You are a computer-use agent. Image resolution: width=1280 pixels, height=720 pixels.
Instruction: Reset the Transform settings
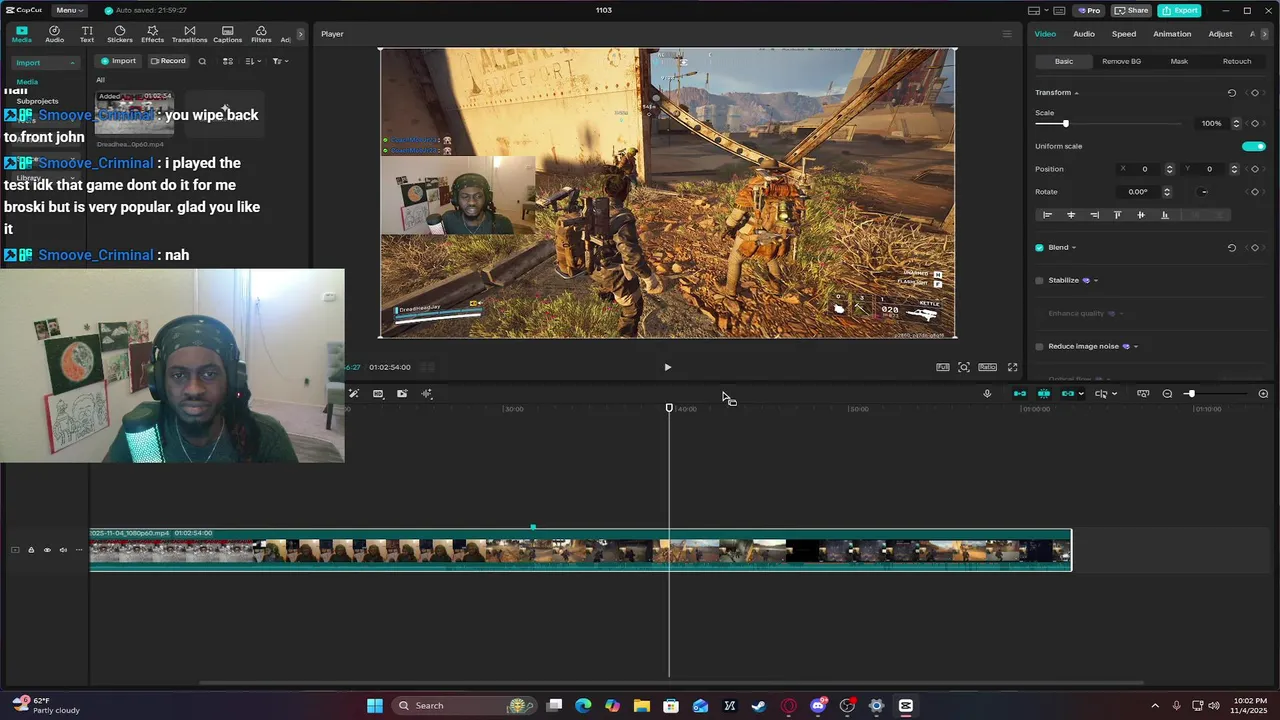pos(1231,93)
